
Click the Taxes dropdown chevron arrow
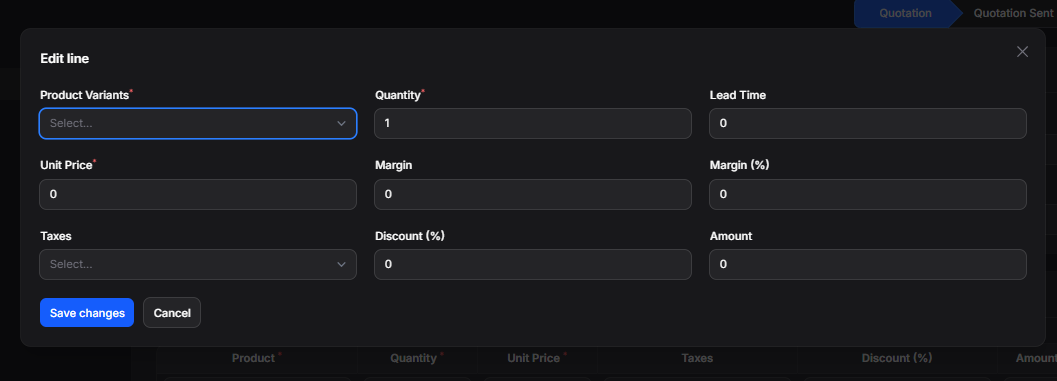coord(341,264)
